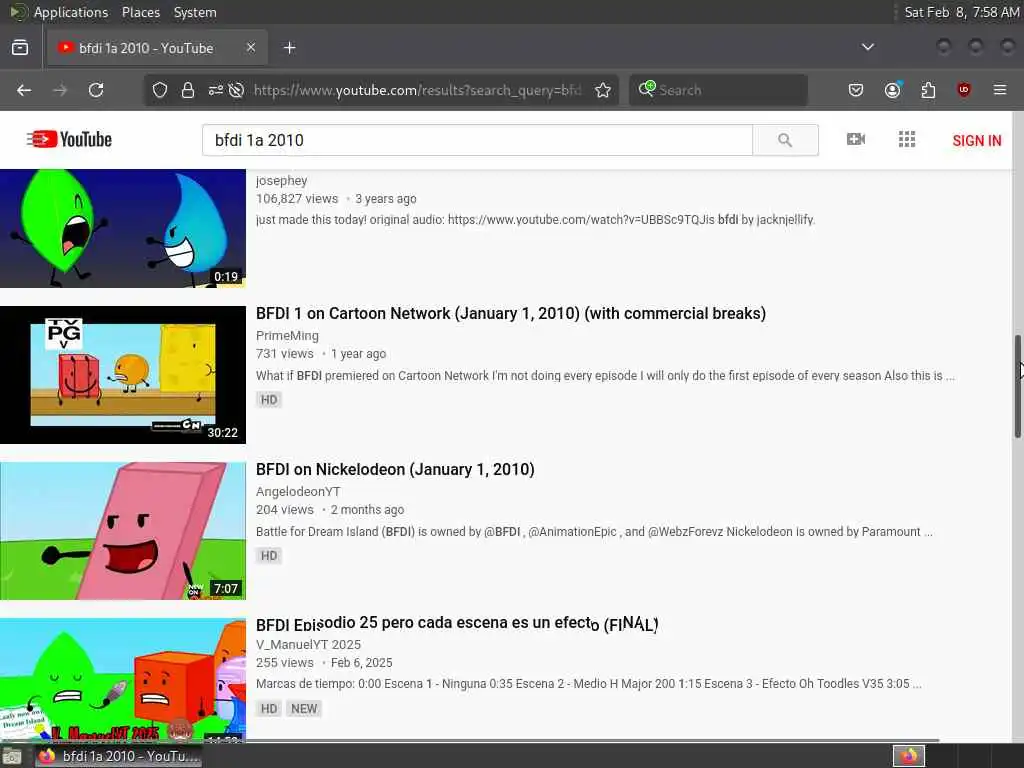Open the leaf and teardrop 0:19 video thumbnail
The width and height of the screenshot is (1024, 768).
[123, 228]
